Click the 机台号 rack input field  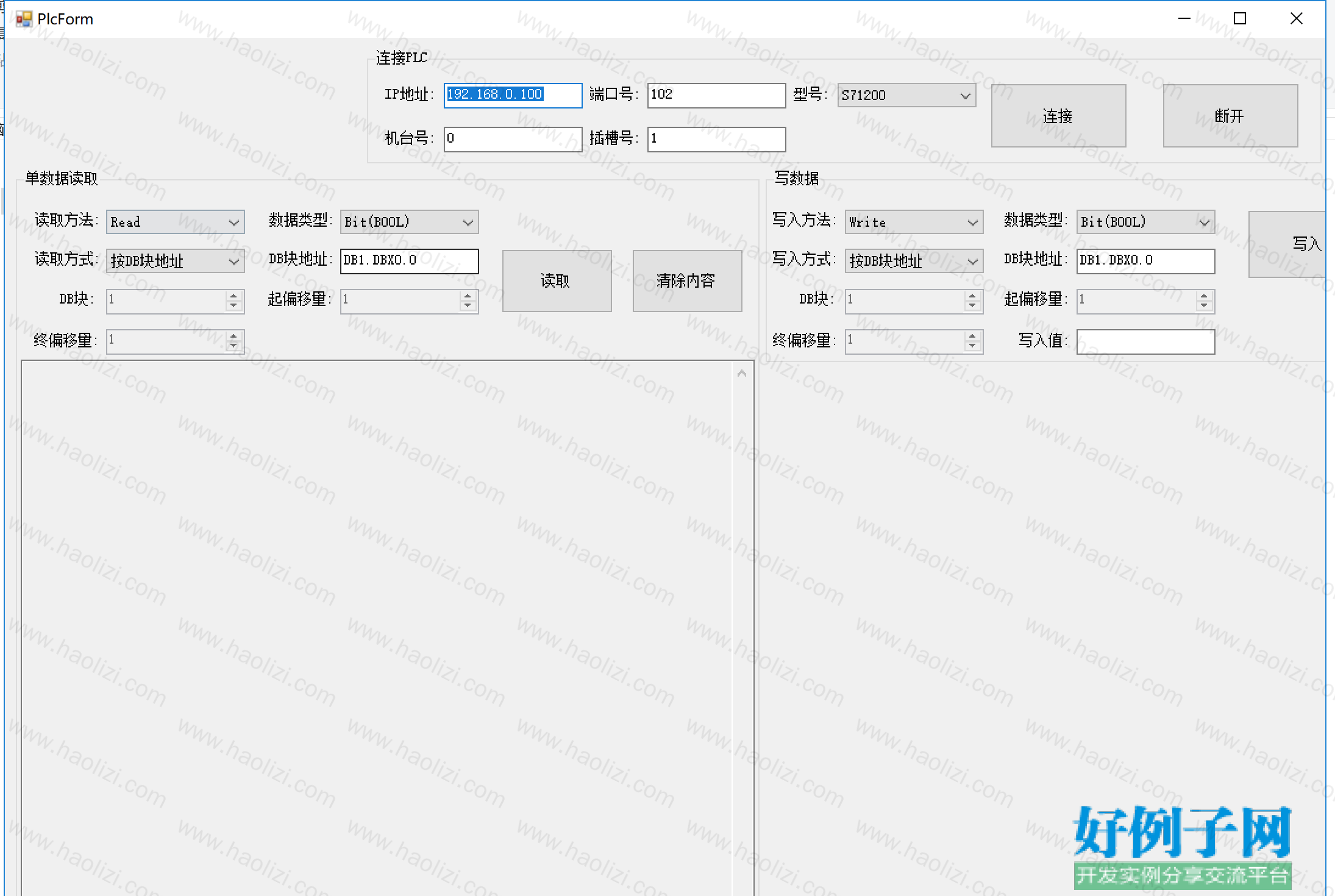coord(513,139)
